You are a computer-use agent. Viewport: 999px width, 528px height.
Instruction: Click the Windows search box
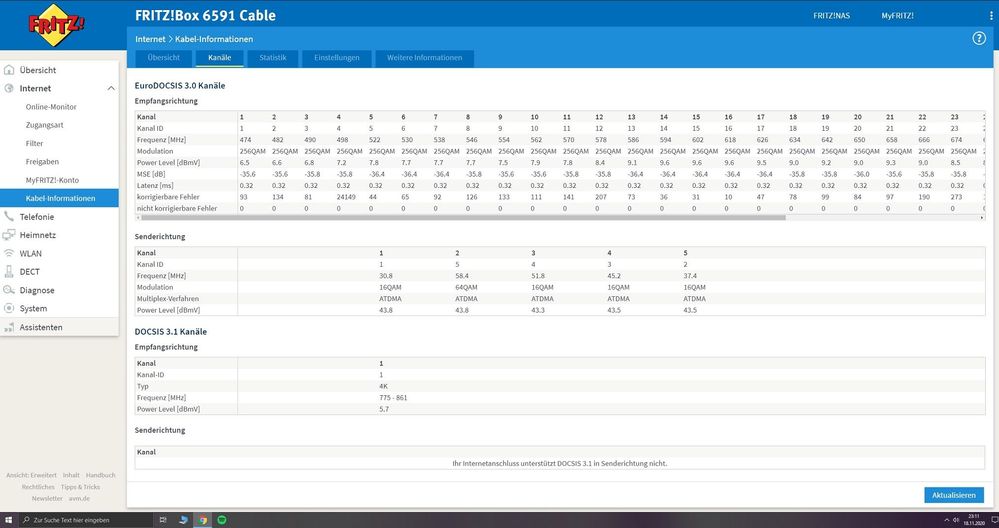tap(85, 520)
